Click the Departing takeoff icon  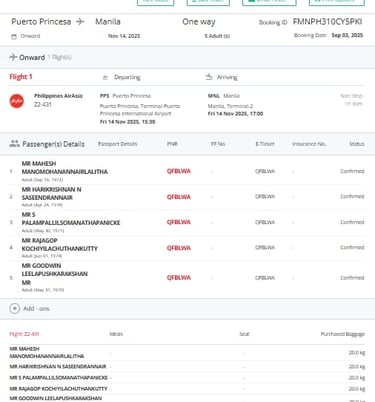(x=105, y=77)
